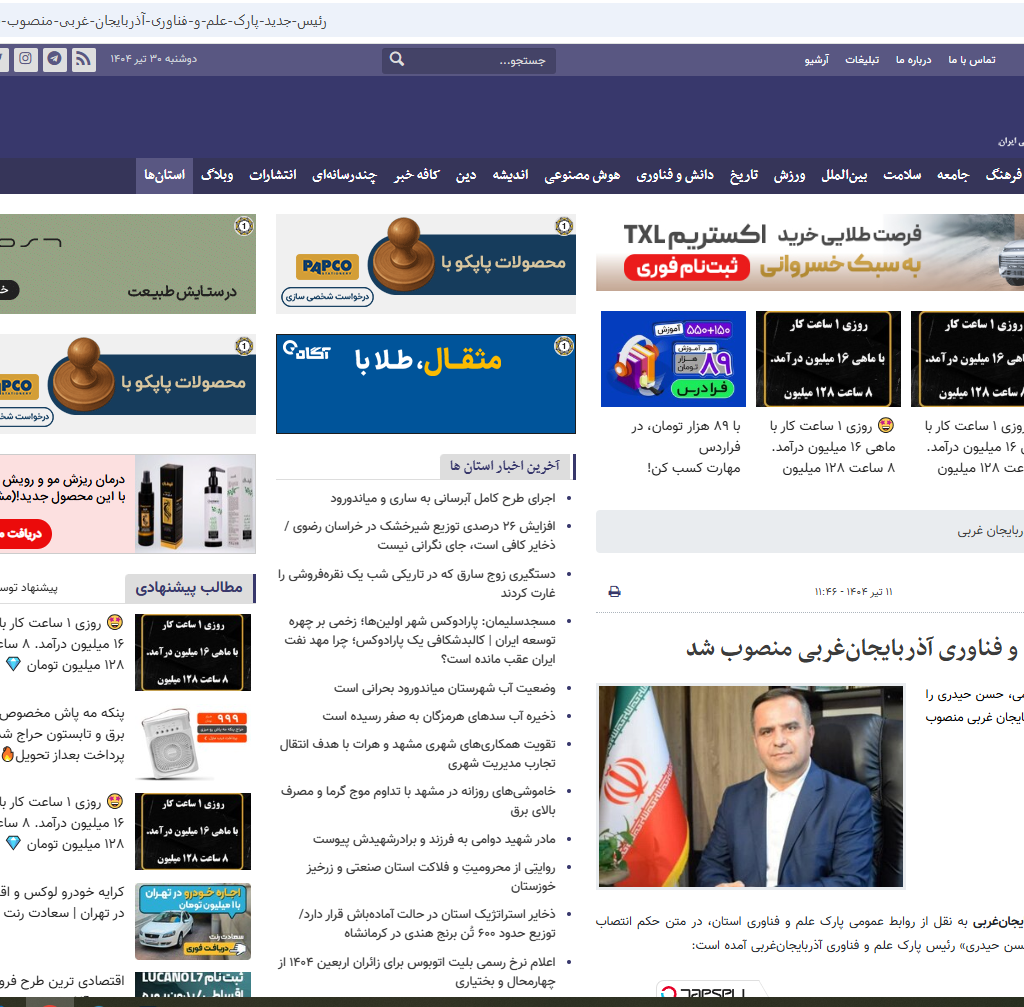Select the کافه خبر menu item

click(x=417, y=175)
